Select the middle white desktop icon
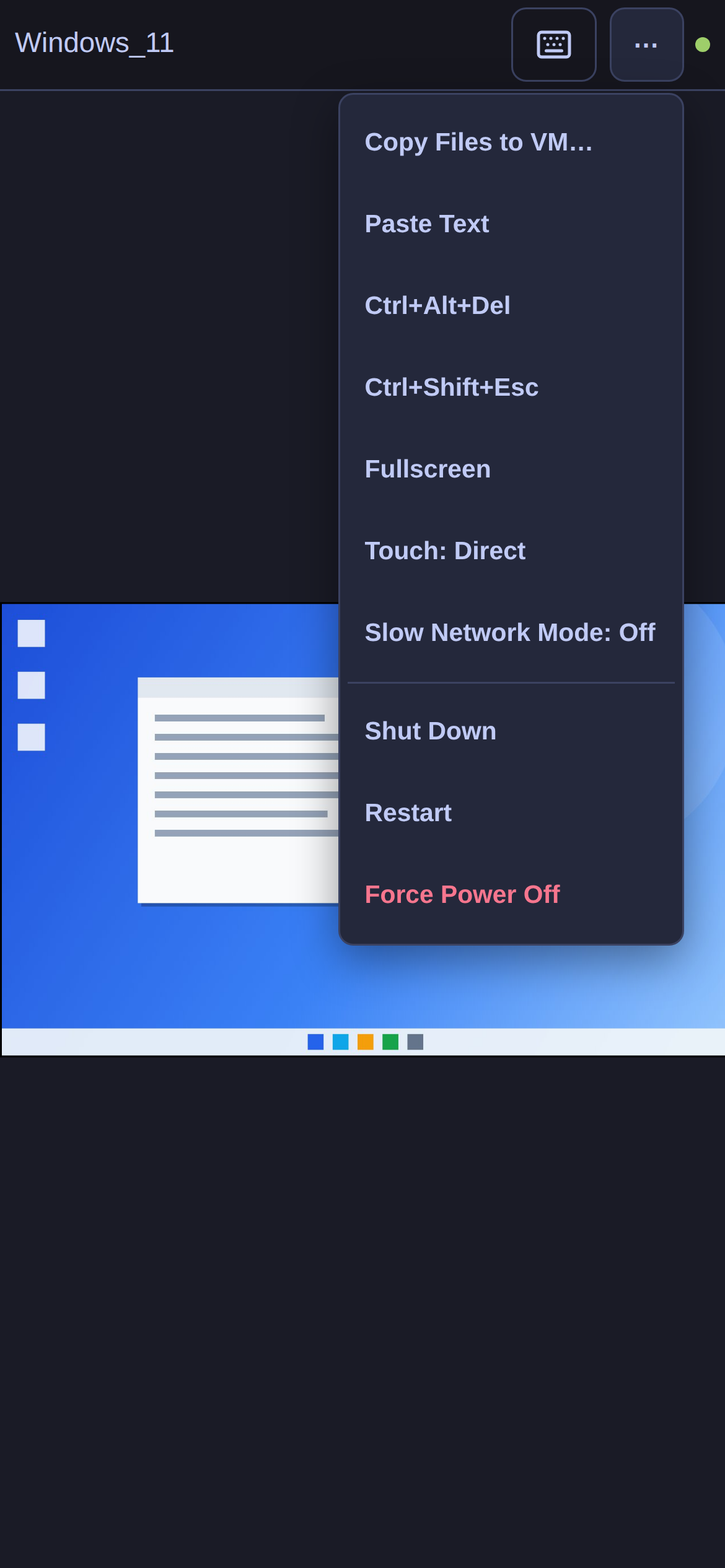The image size is (725, 1568). (x=31, y=686)
